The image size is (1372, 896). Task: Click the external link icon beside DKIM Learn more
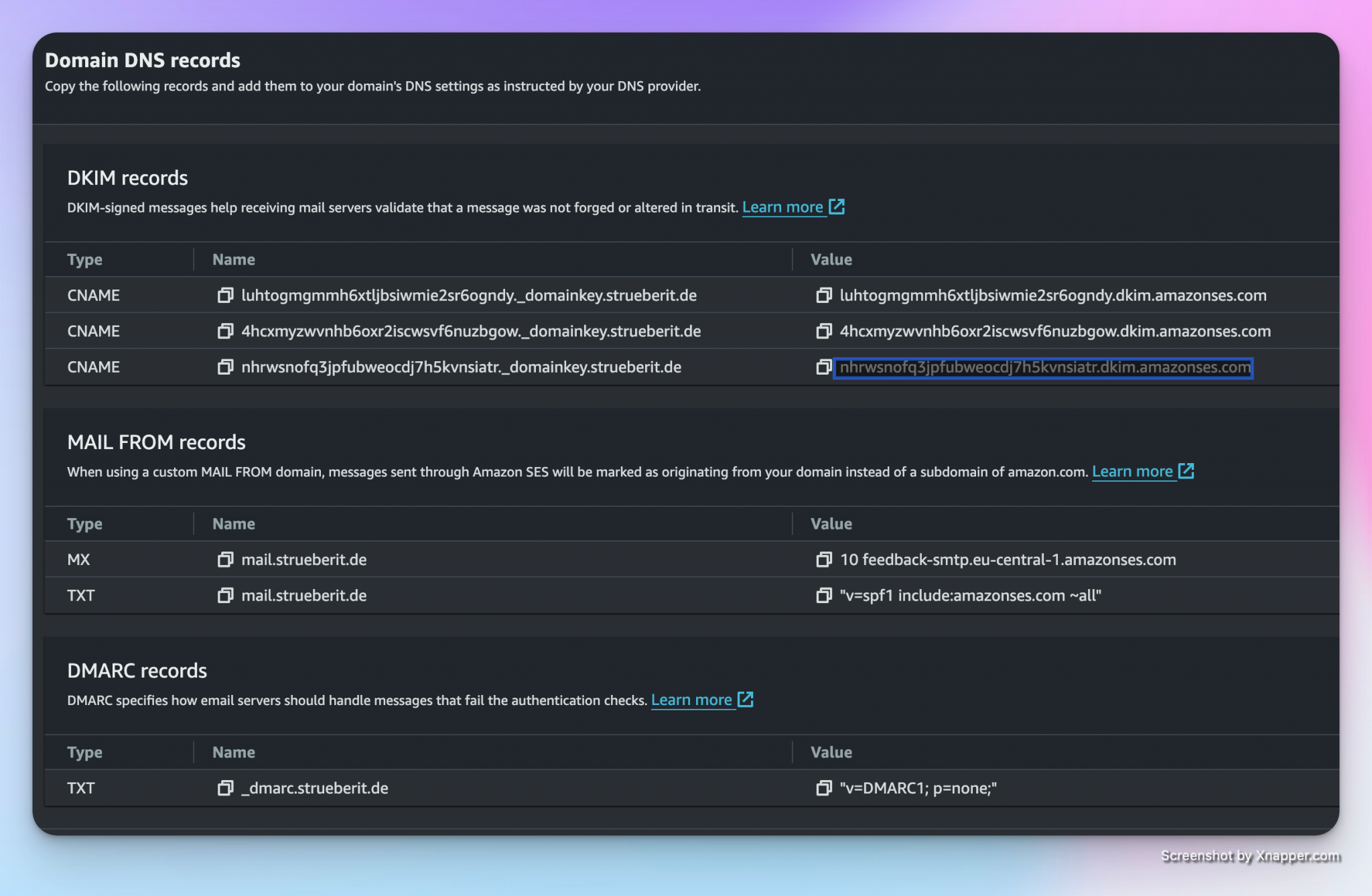(x=837, y=207)
